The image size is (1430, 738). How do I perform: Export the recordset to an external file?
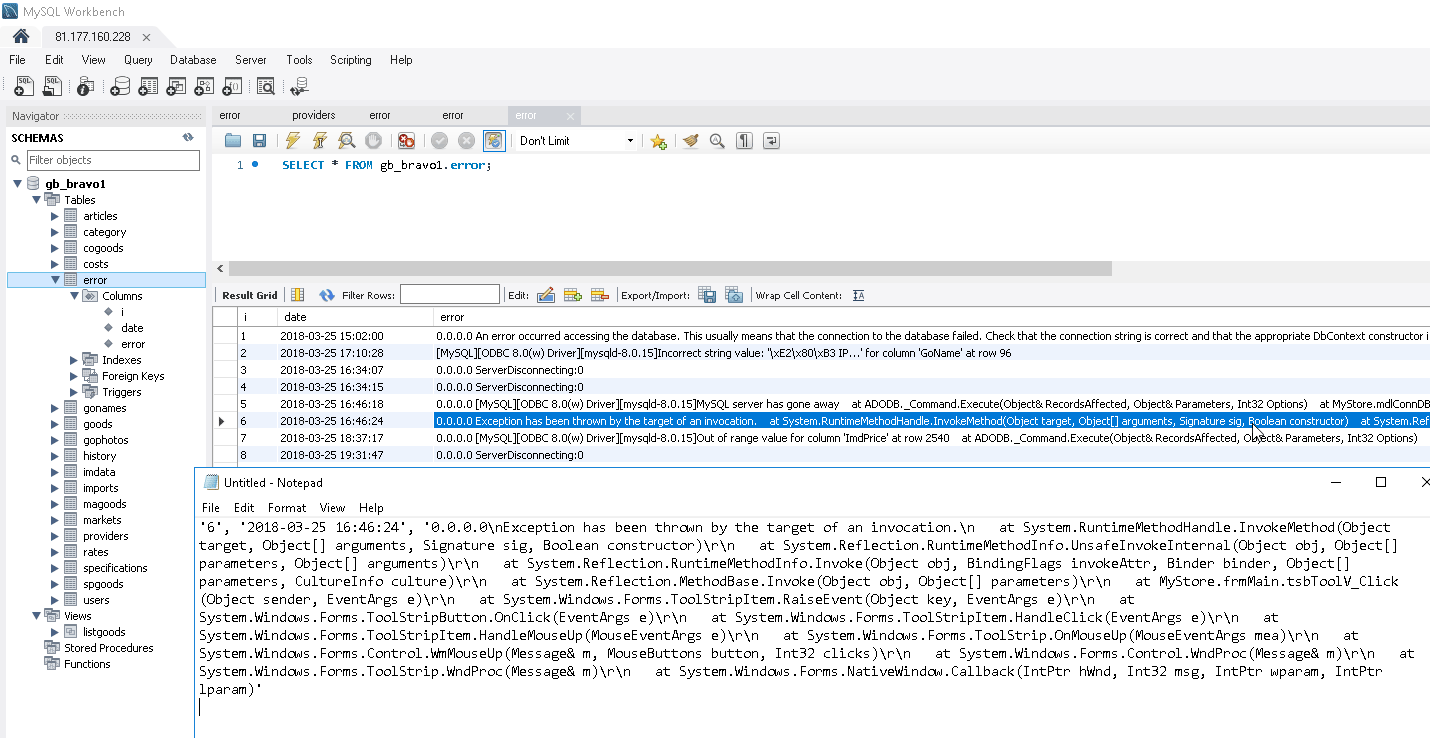pos(707,295)
